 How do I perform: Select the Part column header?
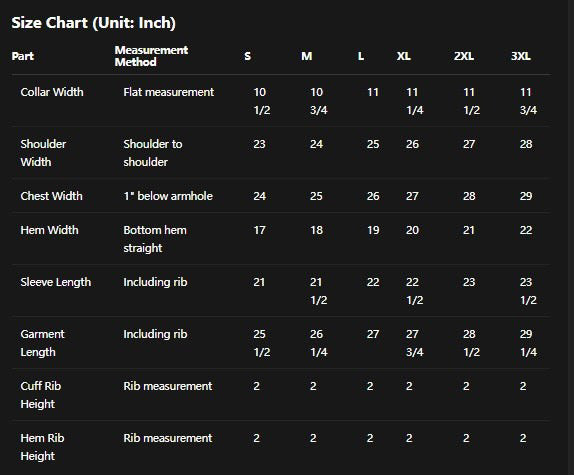(23, 56)
